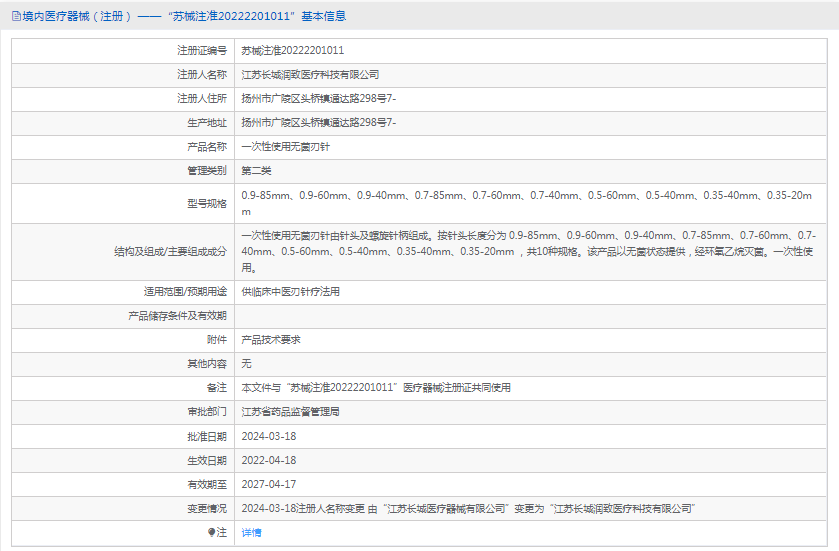This screenshot has height=551, width=839.
Task: Click the 批准日期 label cell
Action: pos(123,437)
